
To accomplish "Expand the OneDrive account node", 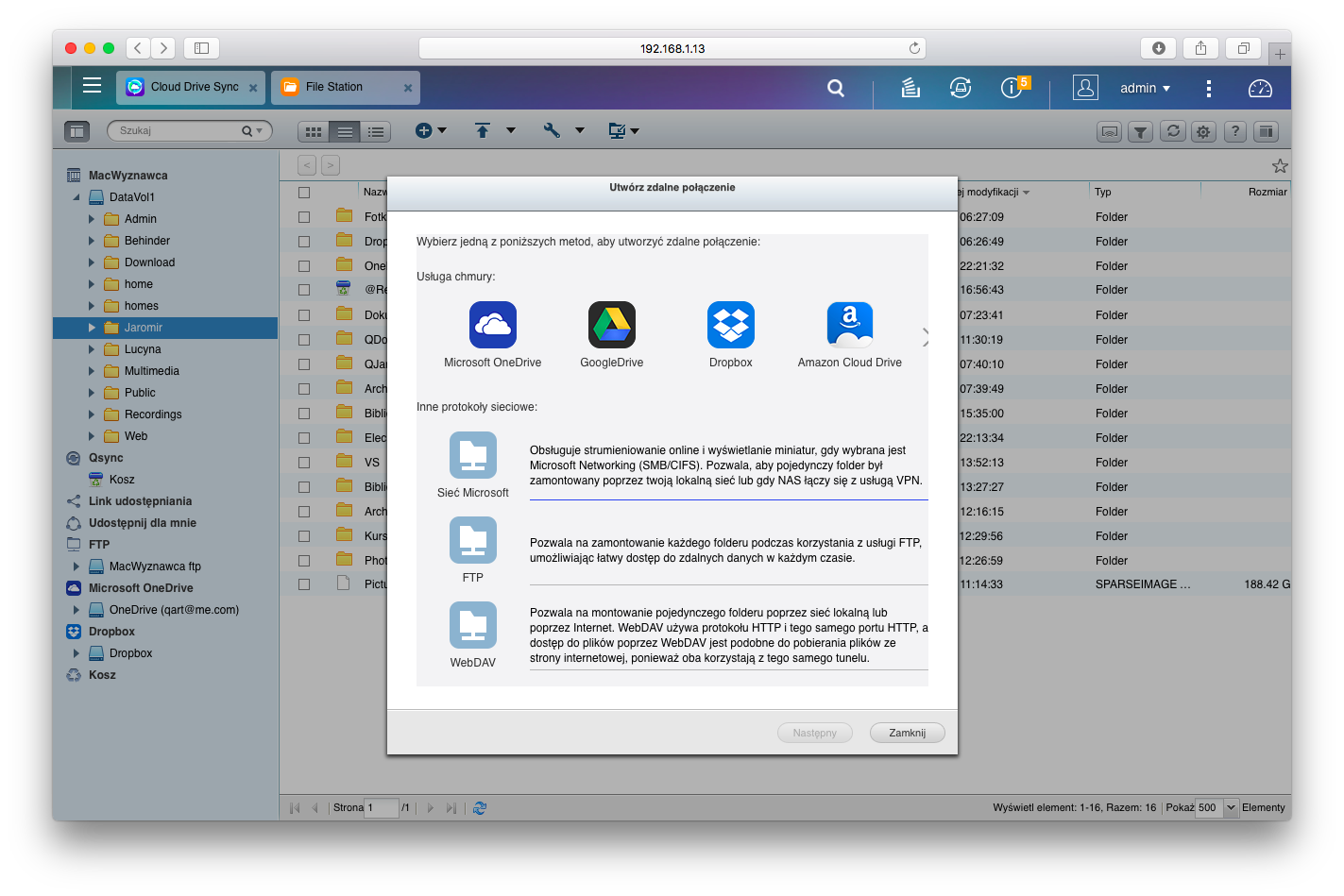I will [x=77, y=610].
